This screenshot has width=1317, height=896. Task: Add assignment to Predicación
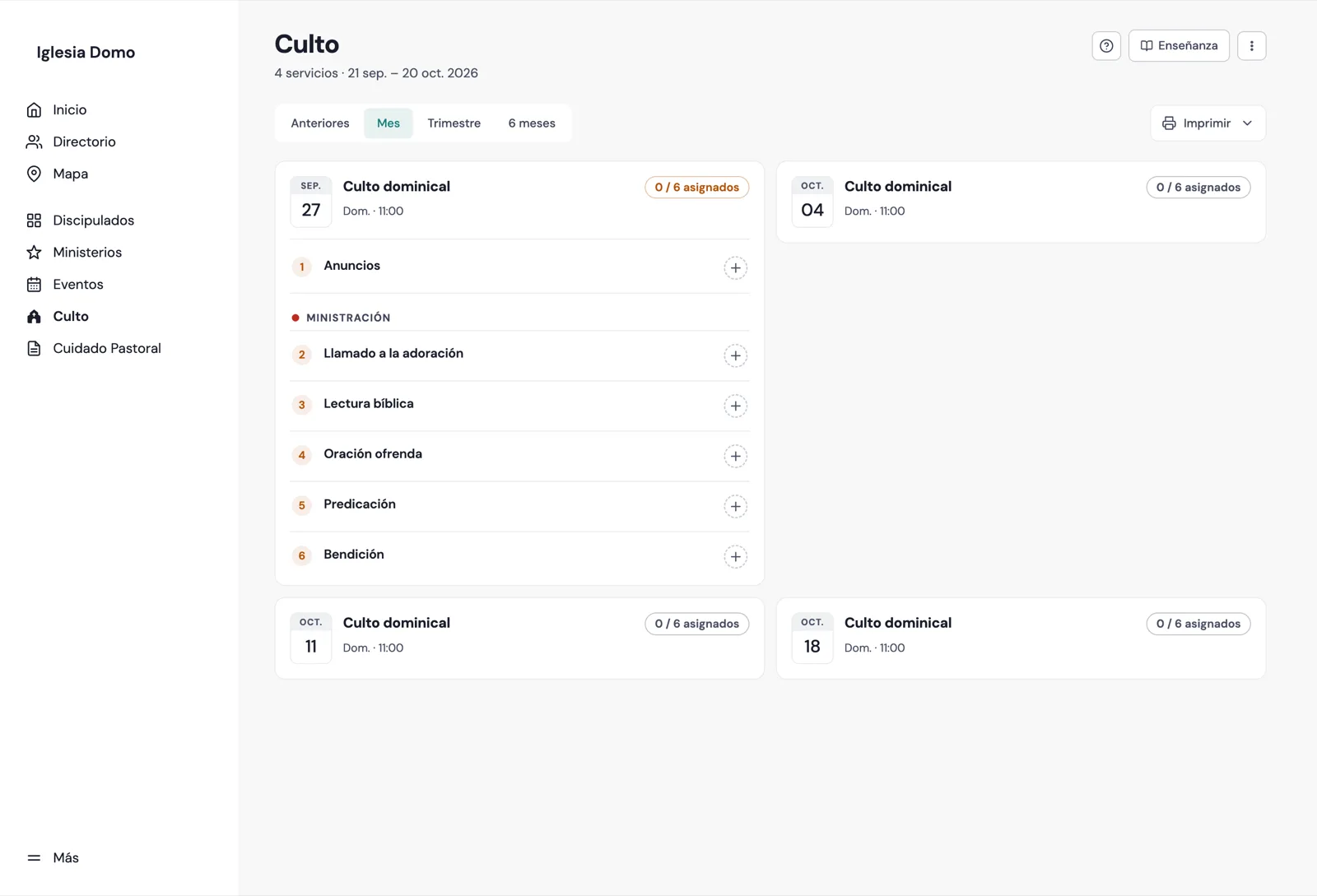(735, 506)
